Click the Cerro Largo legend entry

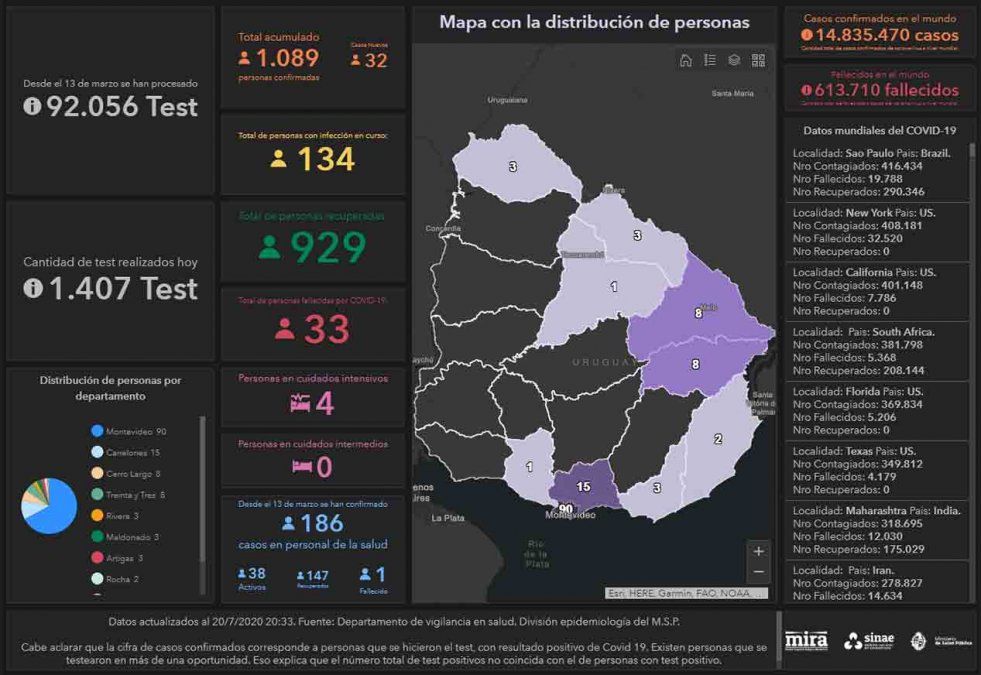(132, 473)
